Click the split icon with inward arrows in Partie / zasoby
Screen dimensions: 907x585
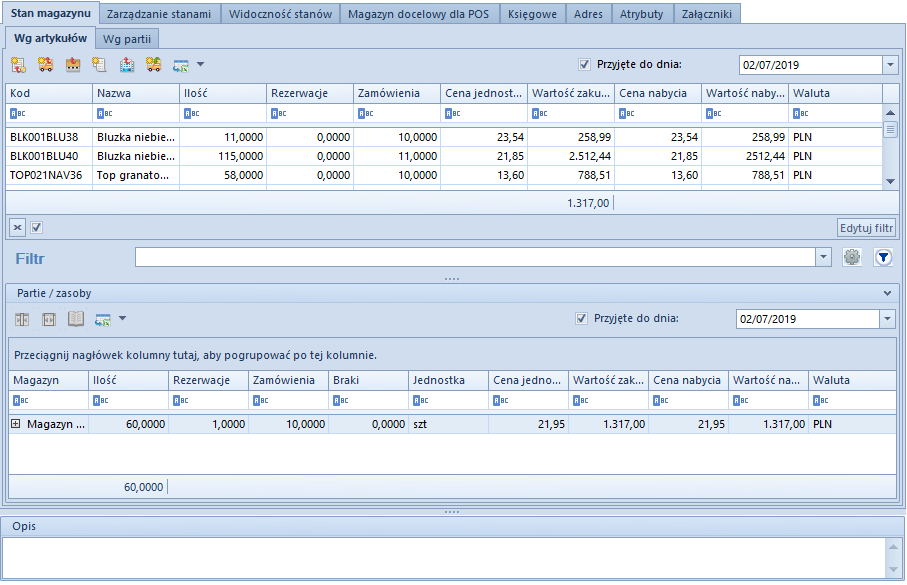[22, 319]
